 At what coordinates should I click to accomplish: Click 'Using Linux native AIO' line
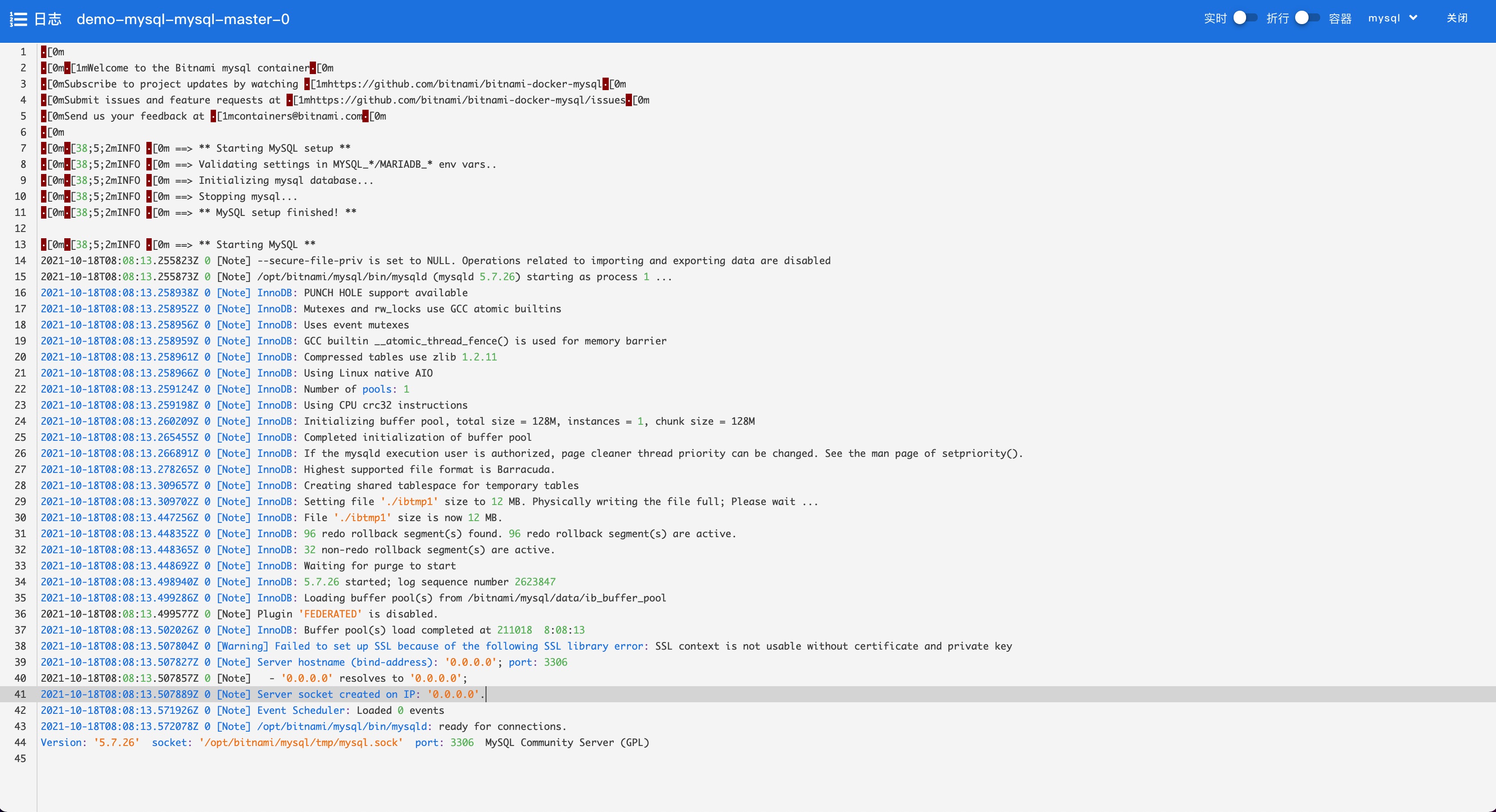[237, 373]
